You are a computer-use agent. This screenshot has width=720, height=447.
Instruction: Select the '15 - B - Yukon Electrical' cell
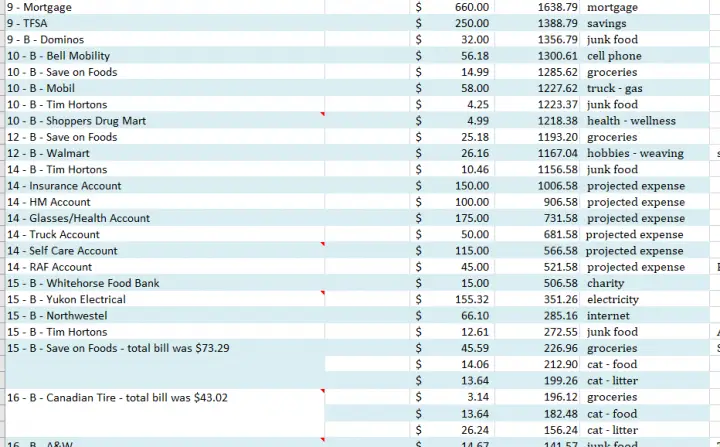tap(165, 300)
